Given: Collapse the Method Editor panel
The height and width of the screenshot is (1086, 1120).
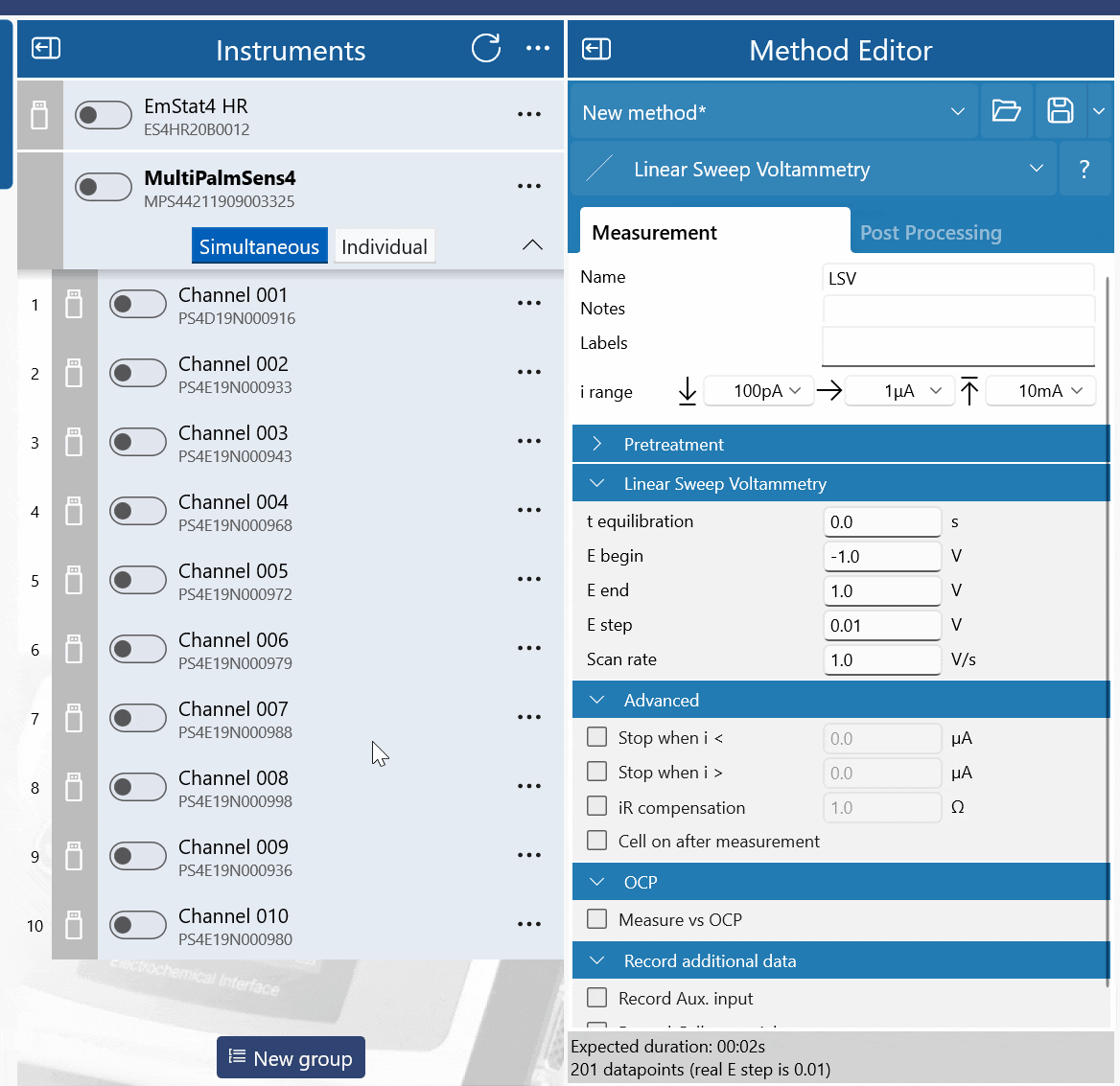Looking at the screenshot, I should 596,49.
